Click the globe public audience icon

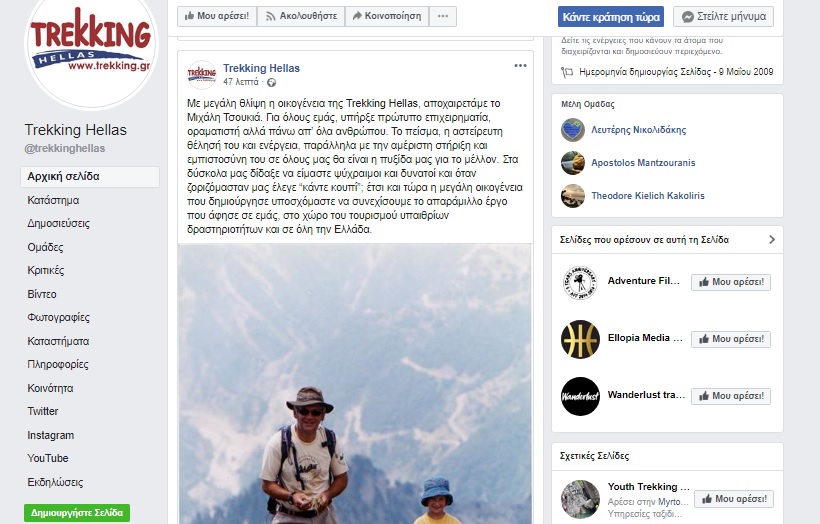click(x=271, y=82)
